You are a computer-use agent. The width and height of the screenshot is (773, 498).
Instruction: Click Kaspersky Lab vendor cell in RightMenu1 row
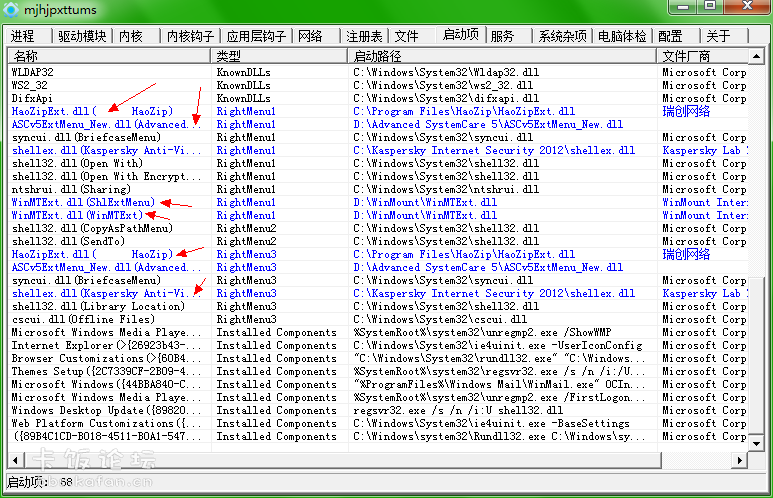click(705, 150)
